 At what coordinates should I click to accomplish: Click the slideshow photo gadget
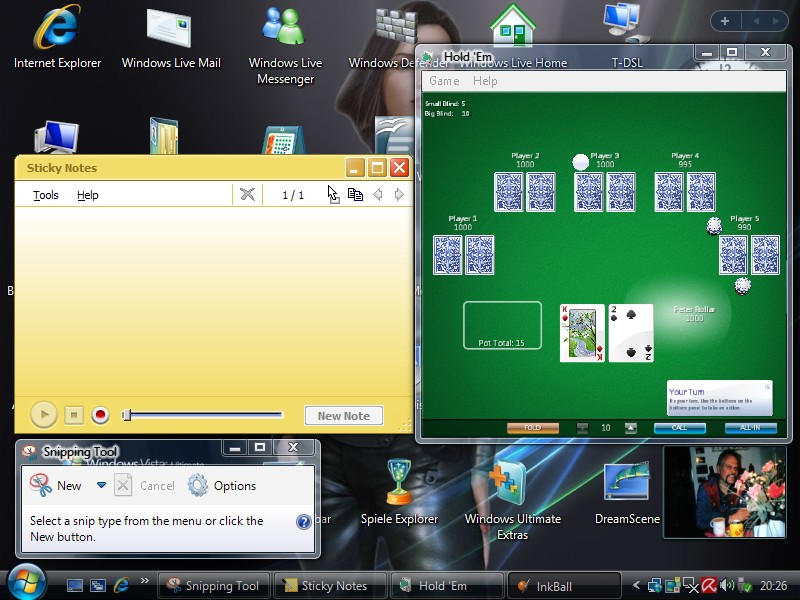(x=724, y=492)
